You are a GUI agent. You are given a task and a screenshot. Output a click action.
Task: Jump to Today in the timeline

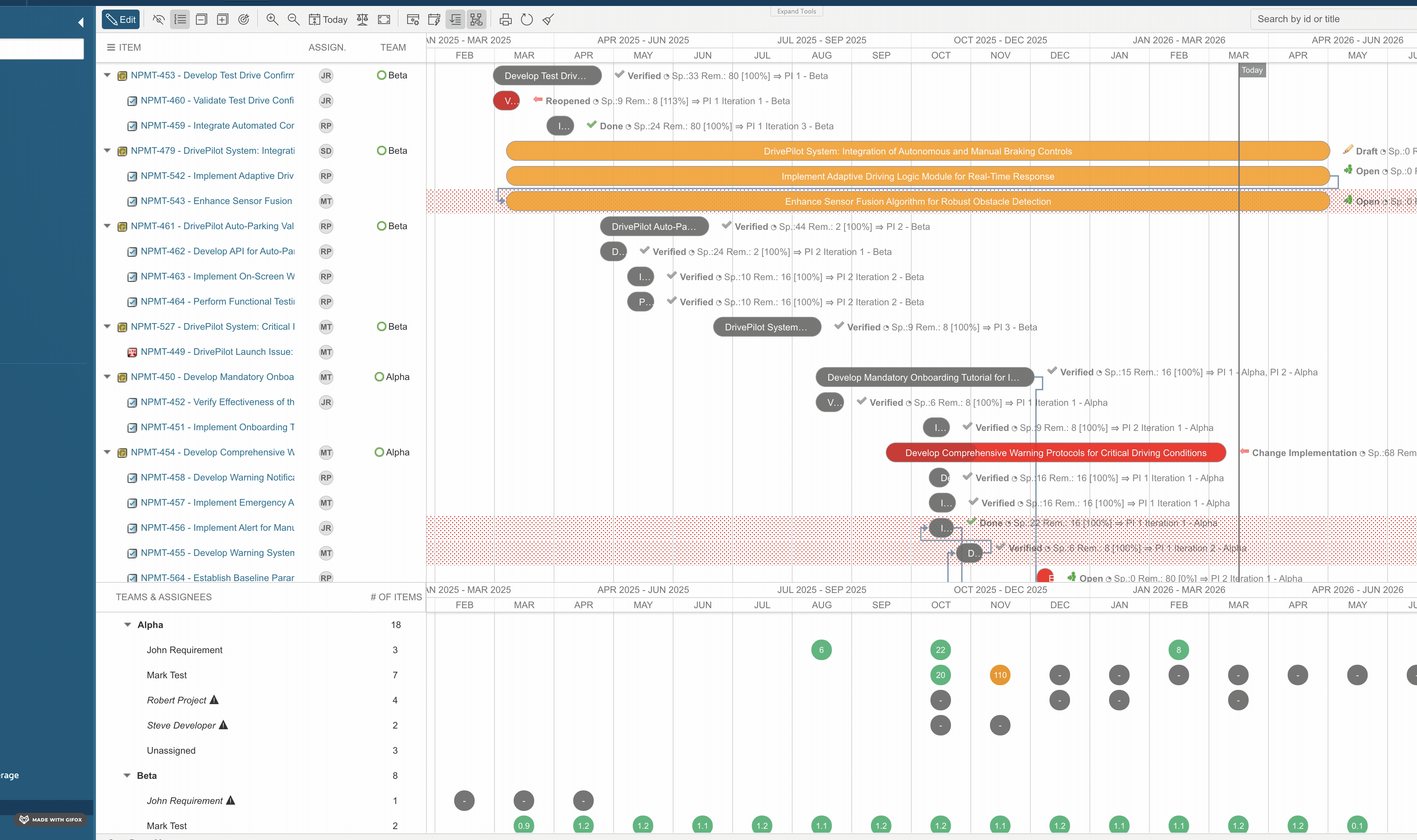(x=328, y=20)
